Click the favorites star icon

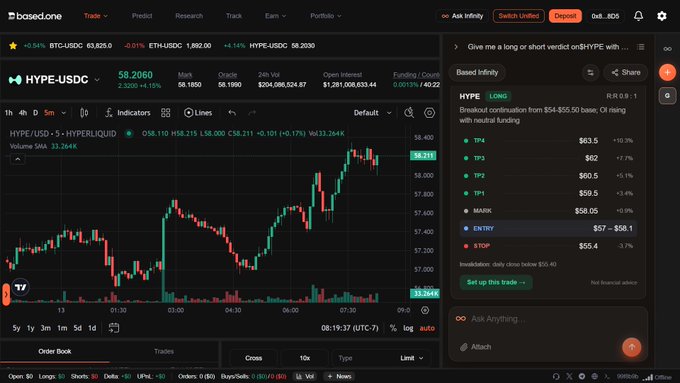tap(13, 46)
